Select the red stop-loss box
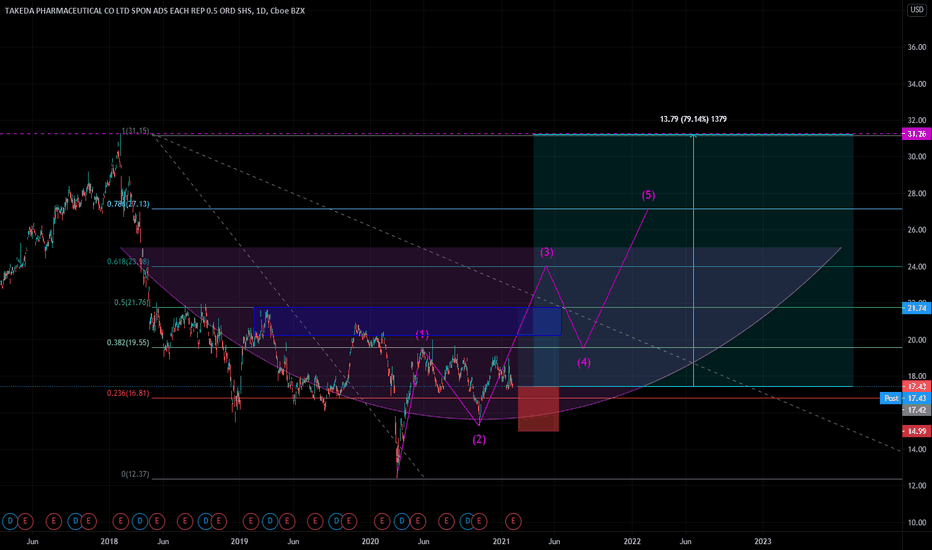 [539, 409]
